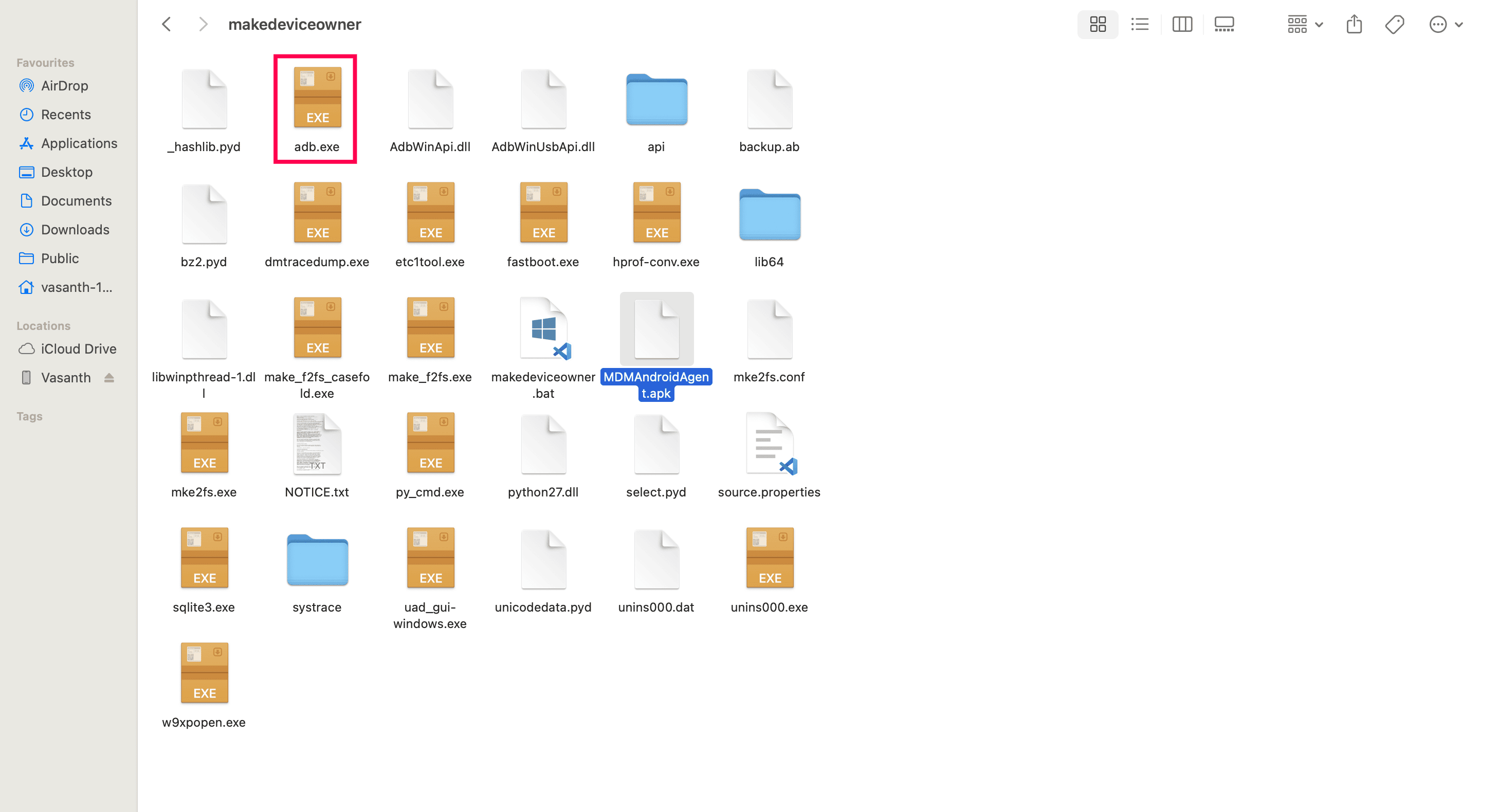Select the fastboot.exe file icon
This screenshot has width=1498, height=812.
tap(543, 213)
